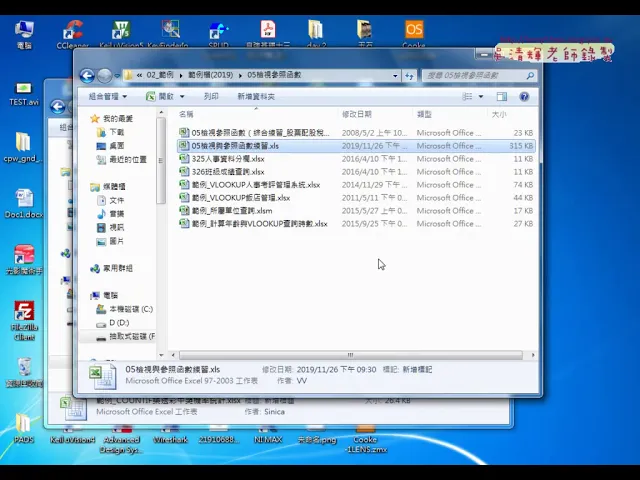
Task: Open 本機磁碟 (C:) drive
Action: pyautogui.click(x=131, y=309)
